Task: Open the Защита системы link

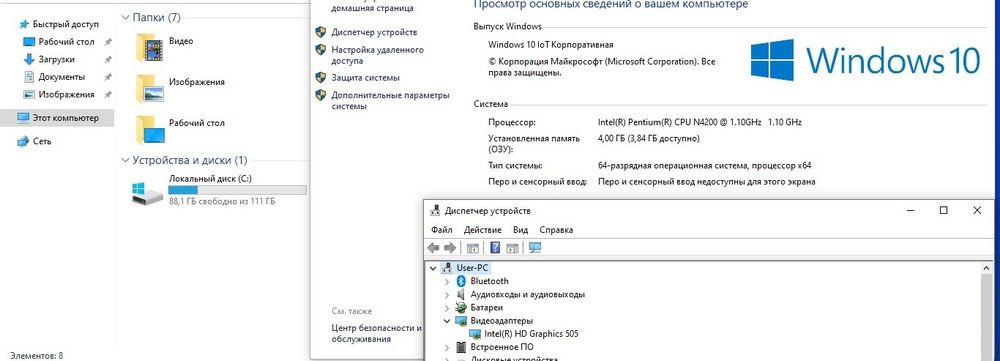Action: (x=365, y=78)
